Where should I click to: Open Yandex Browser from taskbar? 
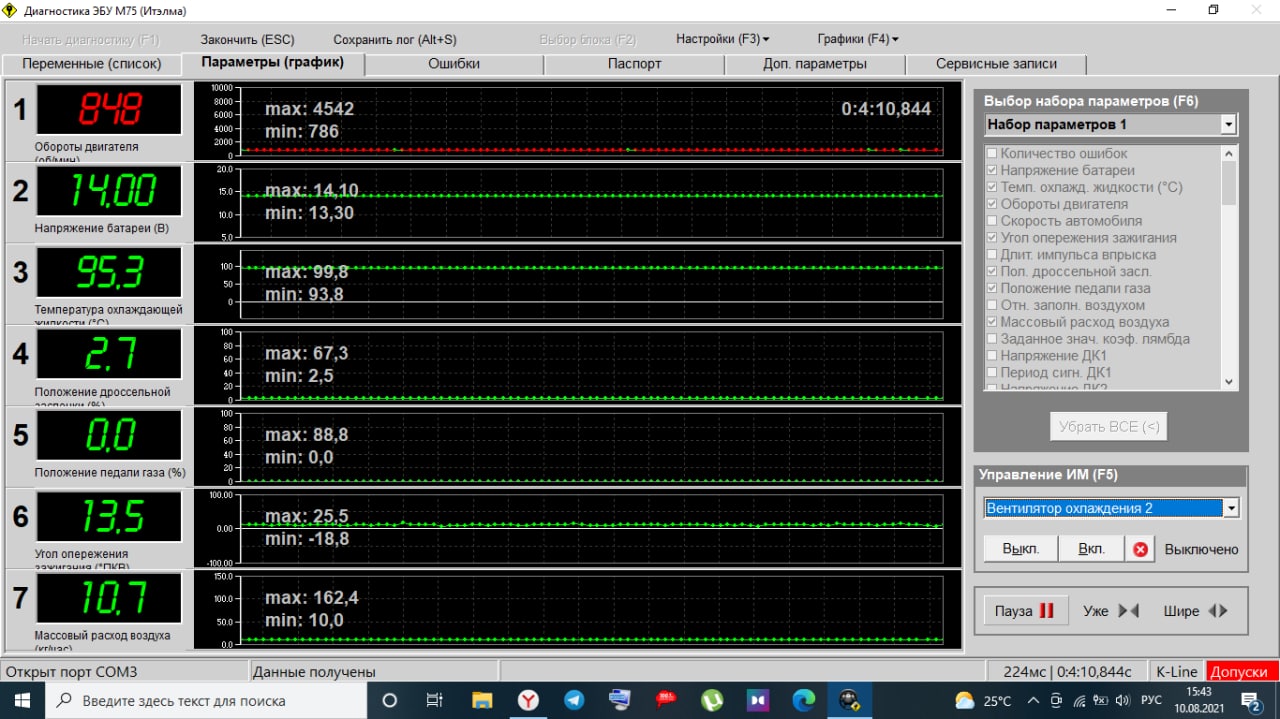point(528,700)
